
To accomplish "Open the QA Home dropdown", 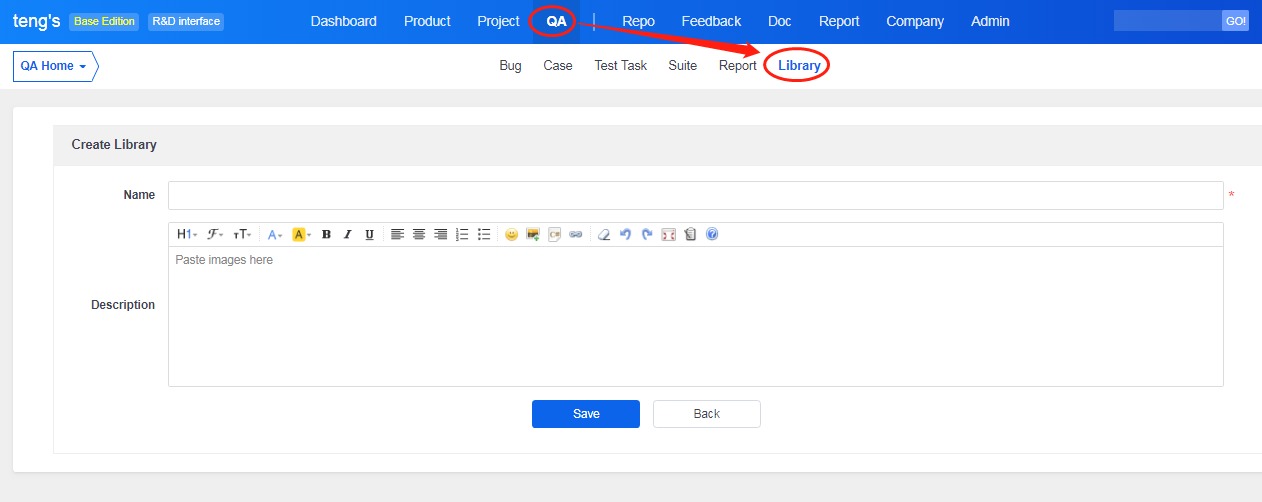I will tap(55, 66).
